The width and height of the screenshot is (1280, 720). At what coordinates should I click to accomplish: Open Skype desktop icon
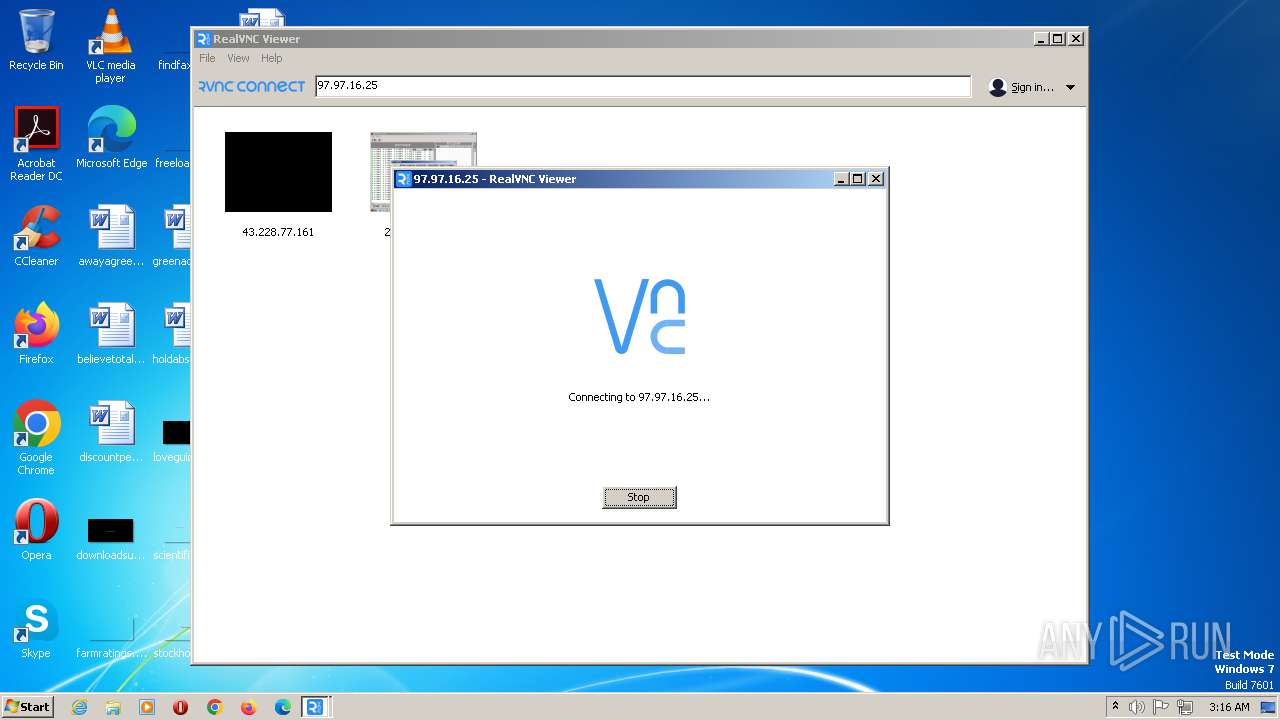(36, 628)
